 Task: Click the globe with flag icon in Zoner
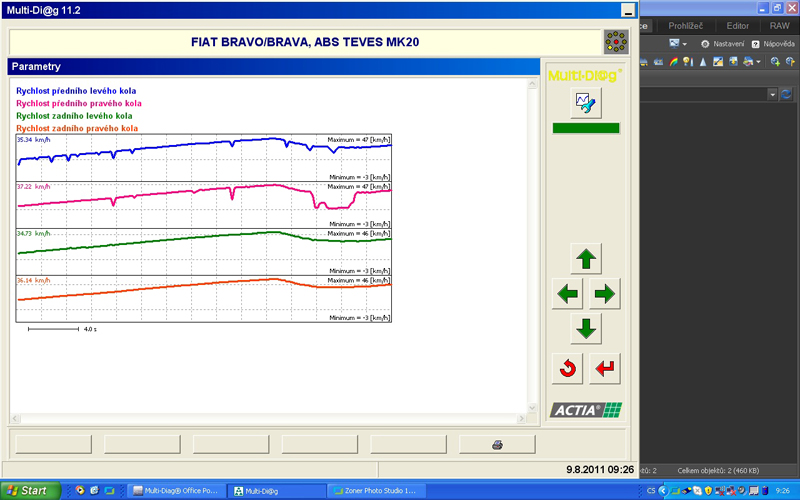[790, 62]
